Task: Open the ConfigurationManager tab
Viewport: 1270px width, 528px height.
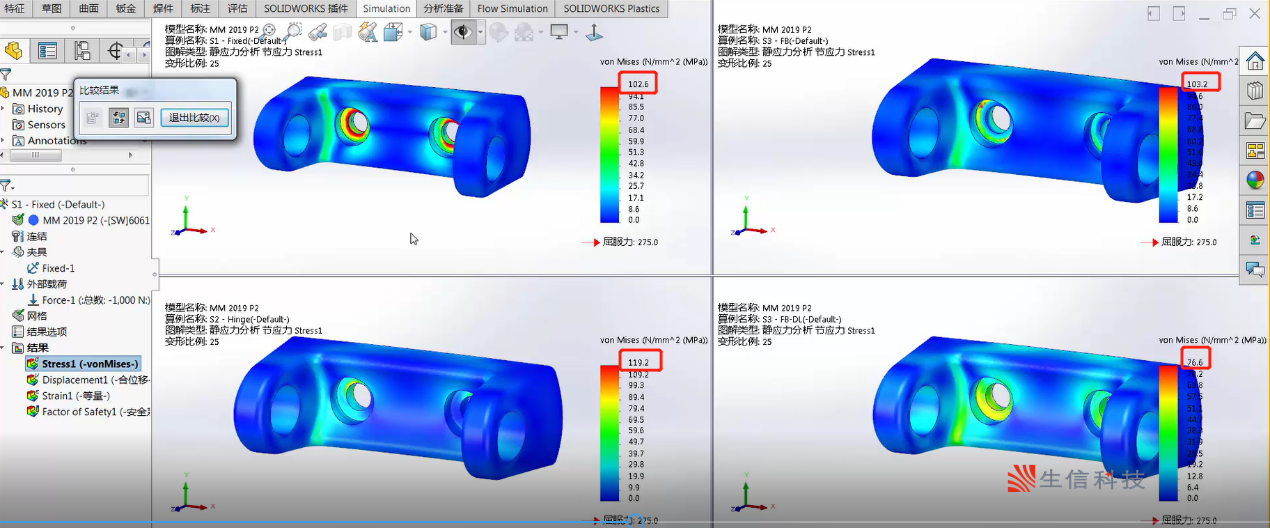Action: pos(83,51)
